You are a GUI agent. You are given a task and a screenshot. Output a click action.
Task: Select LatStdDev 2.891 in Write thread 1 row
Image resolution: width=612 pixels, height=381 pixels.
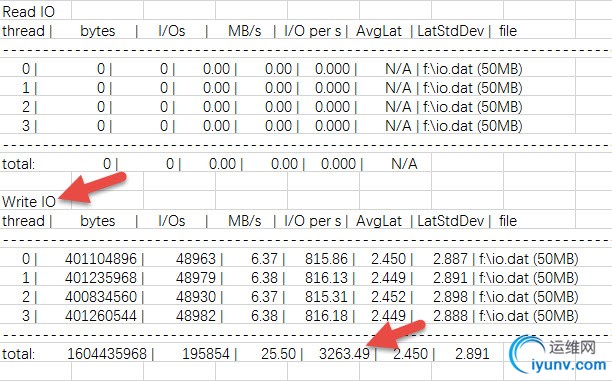pos(450,278)
